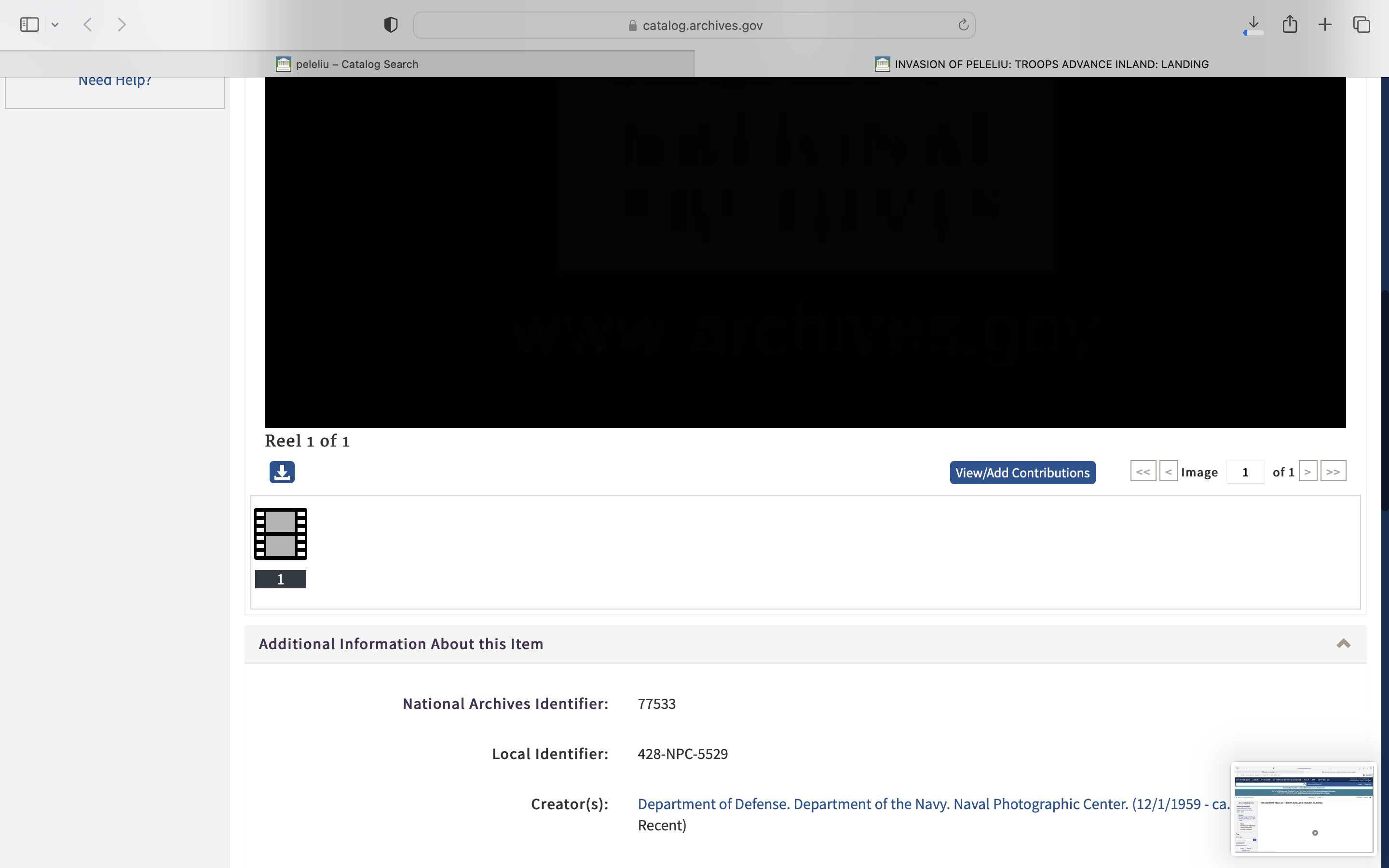The image size is (1389, 868).
Task: Show Safari downloads icon
Action: [1253, 25]
